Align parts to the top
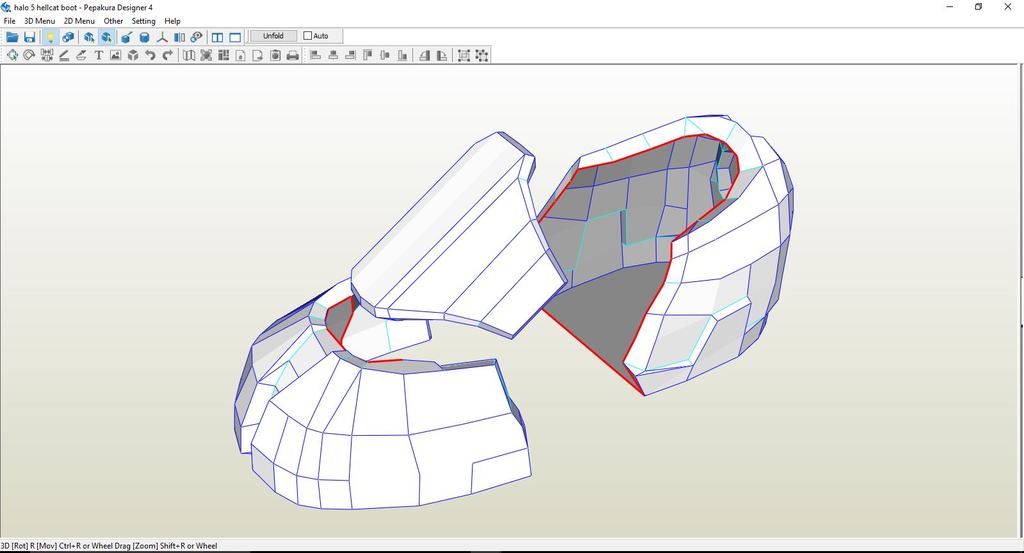This screenshot has width=1024, height=553. point(368,55)
